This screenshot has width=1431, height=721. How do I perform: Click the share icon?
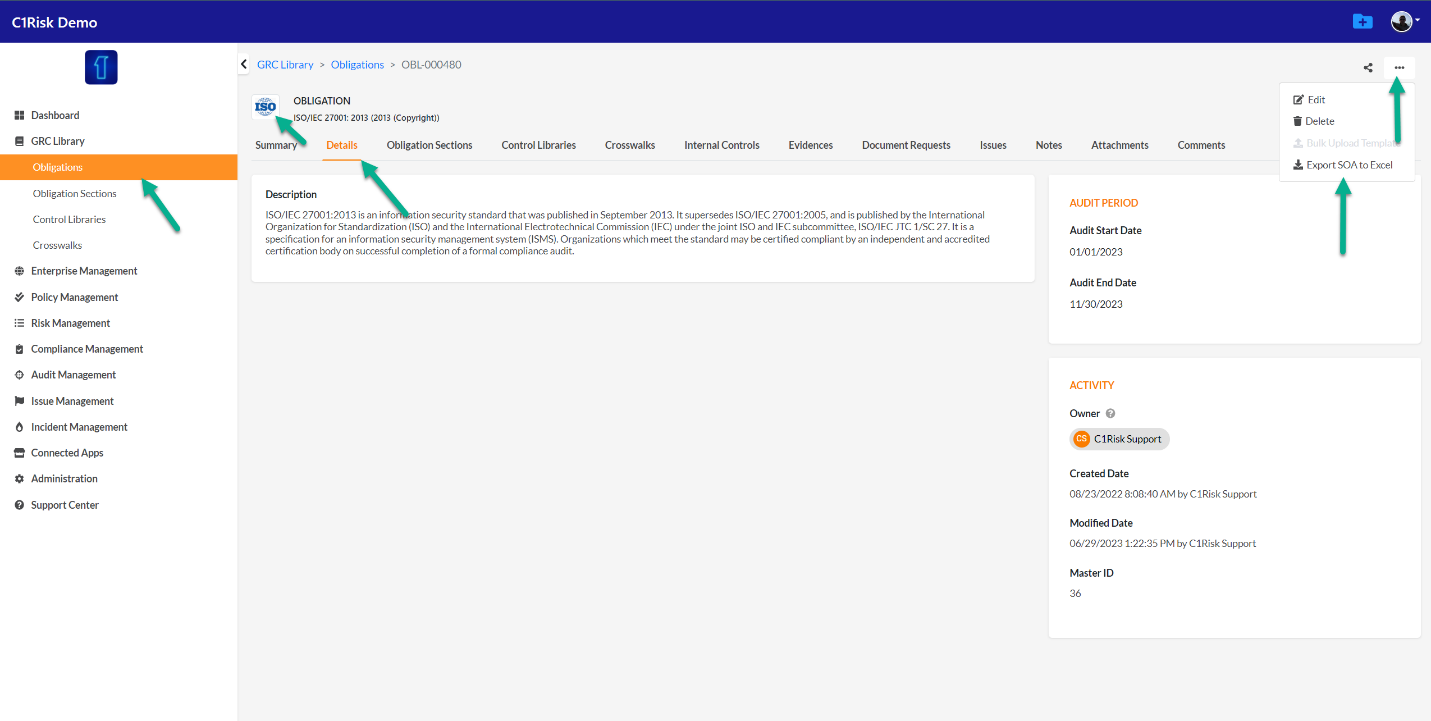pos(1368,68)
